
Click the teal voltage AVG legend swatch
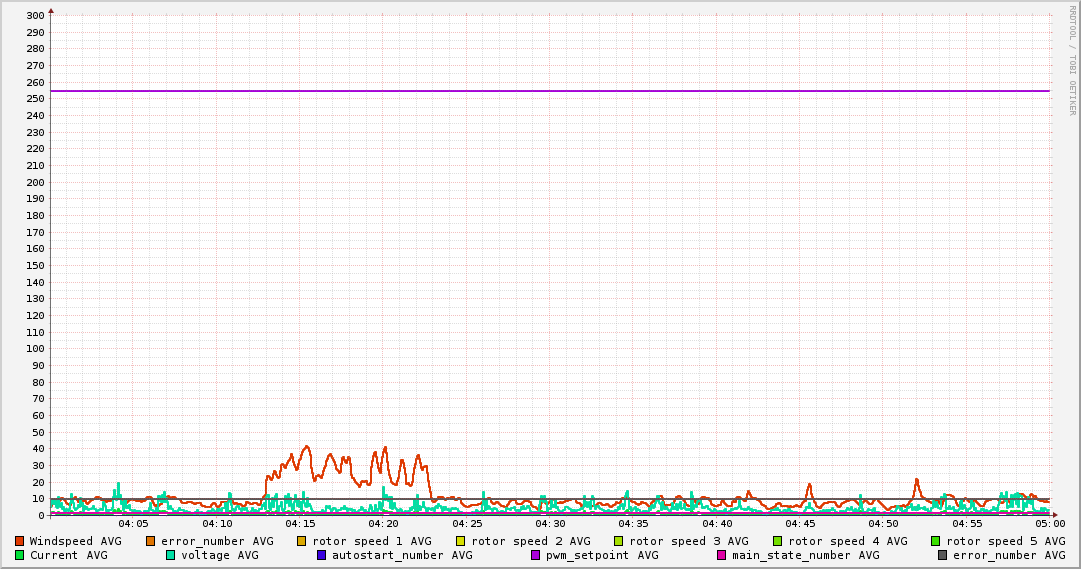pyautogui.click(x=170, y=555)
